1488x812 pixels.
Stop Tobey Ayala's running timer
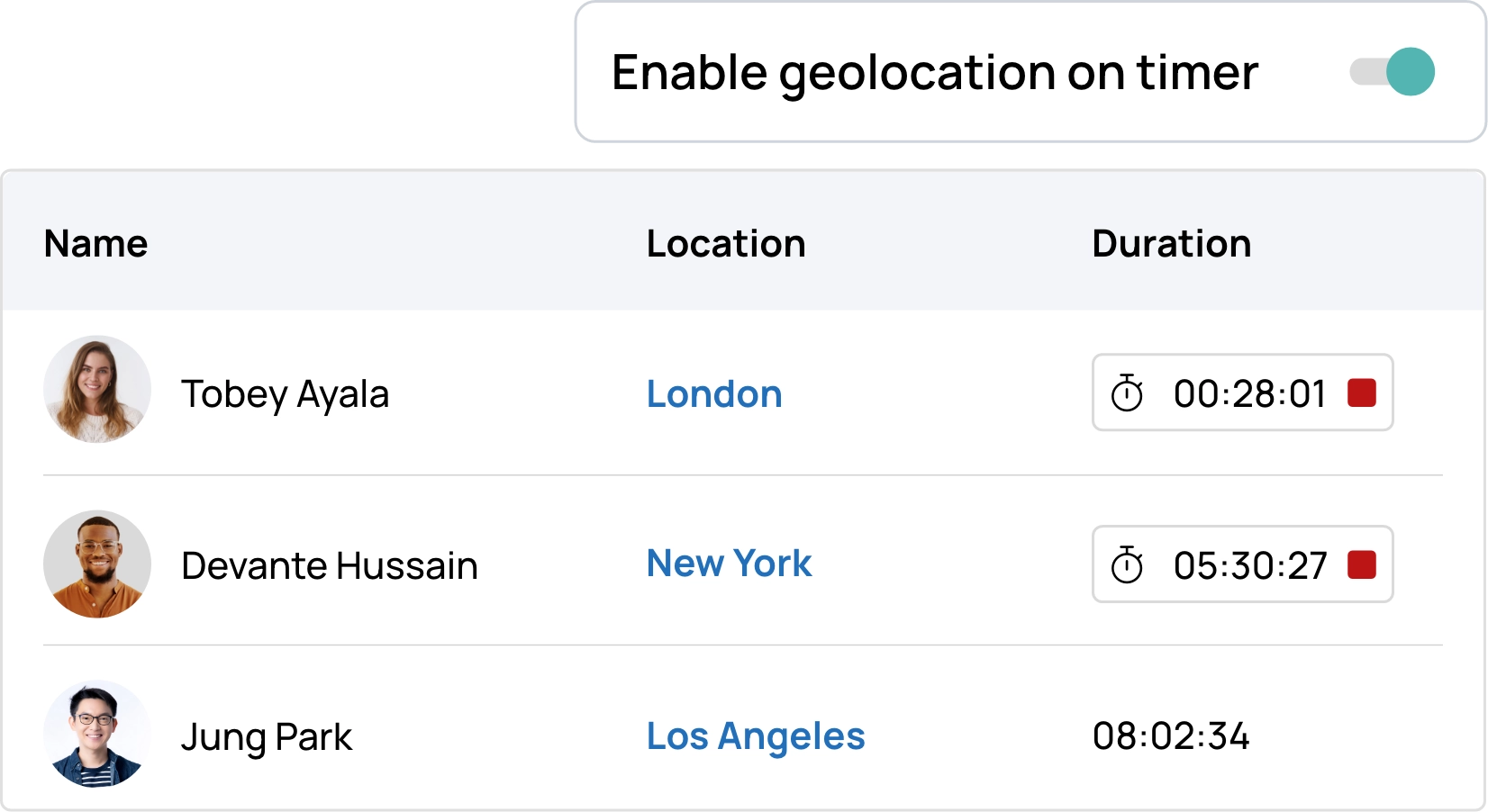1362,393
